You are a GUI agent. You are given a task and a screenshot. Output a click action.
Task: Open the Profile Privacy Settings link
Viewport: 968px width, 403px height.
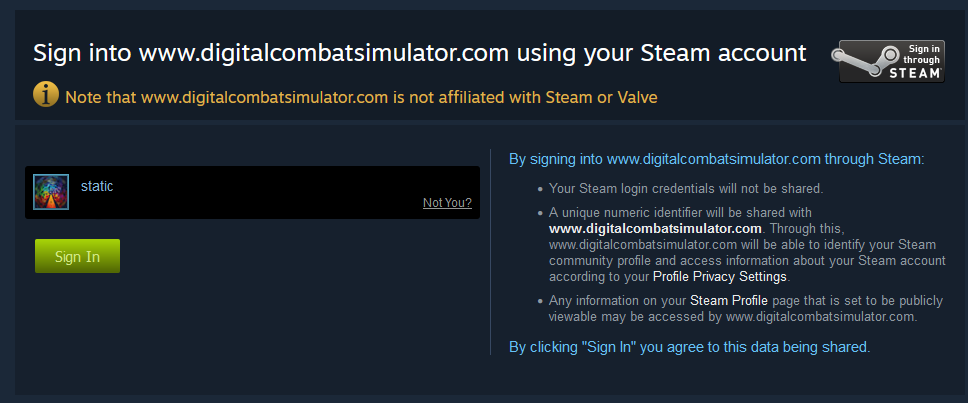720,276
